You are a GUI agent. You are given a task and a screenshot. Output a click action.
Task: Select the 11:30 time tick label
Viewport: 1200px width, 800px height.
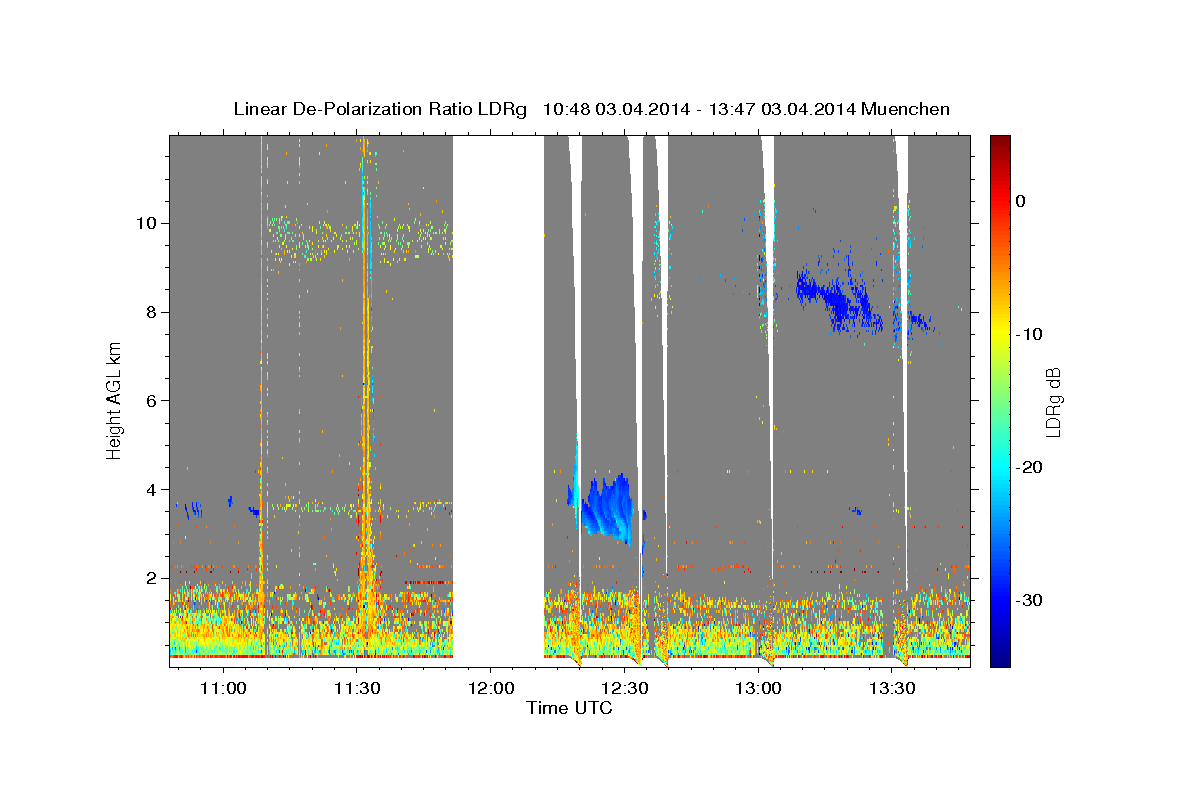click(x=357, y=688)
